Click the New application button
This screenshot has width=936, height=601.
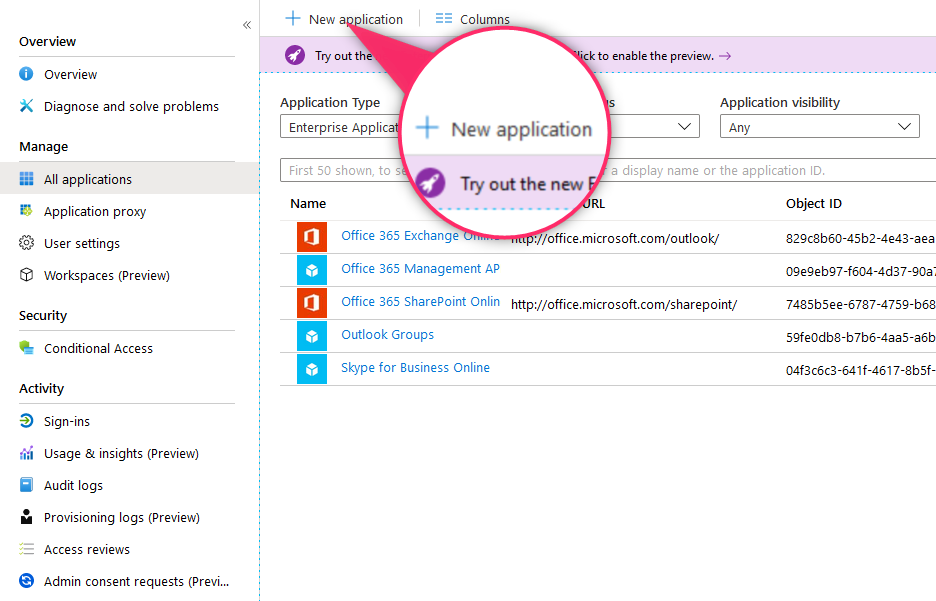(x=344, y=19)
